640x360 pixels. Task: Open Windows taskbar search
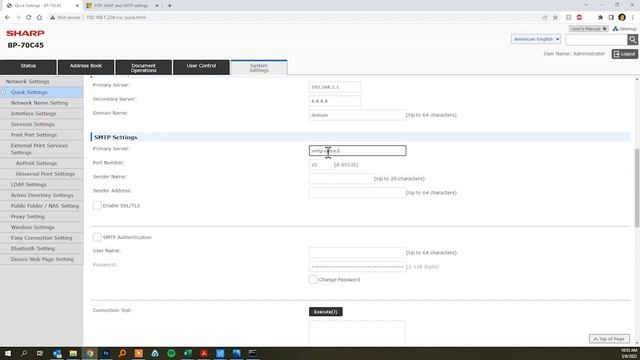pos(24,353)
